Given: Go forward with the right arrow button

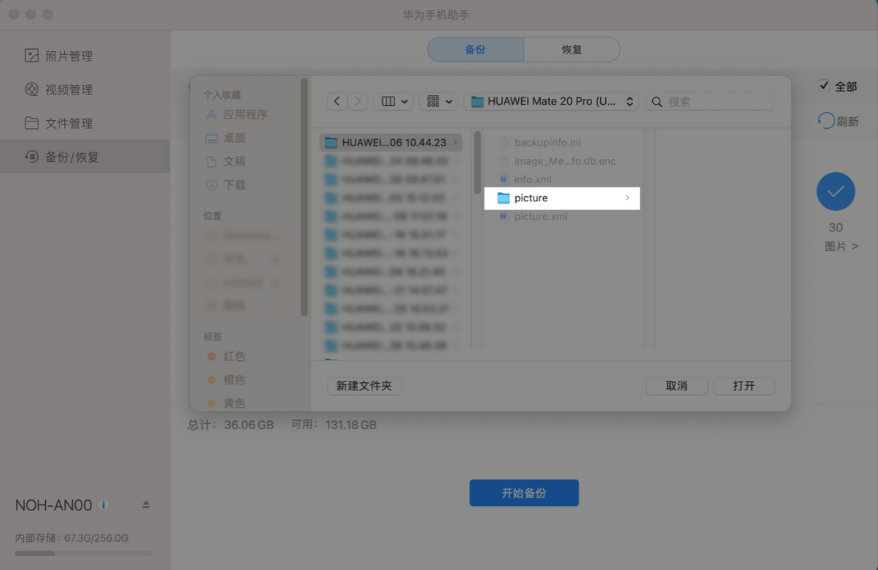Looking at the screenshot, I should coord(358,101).
